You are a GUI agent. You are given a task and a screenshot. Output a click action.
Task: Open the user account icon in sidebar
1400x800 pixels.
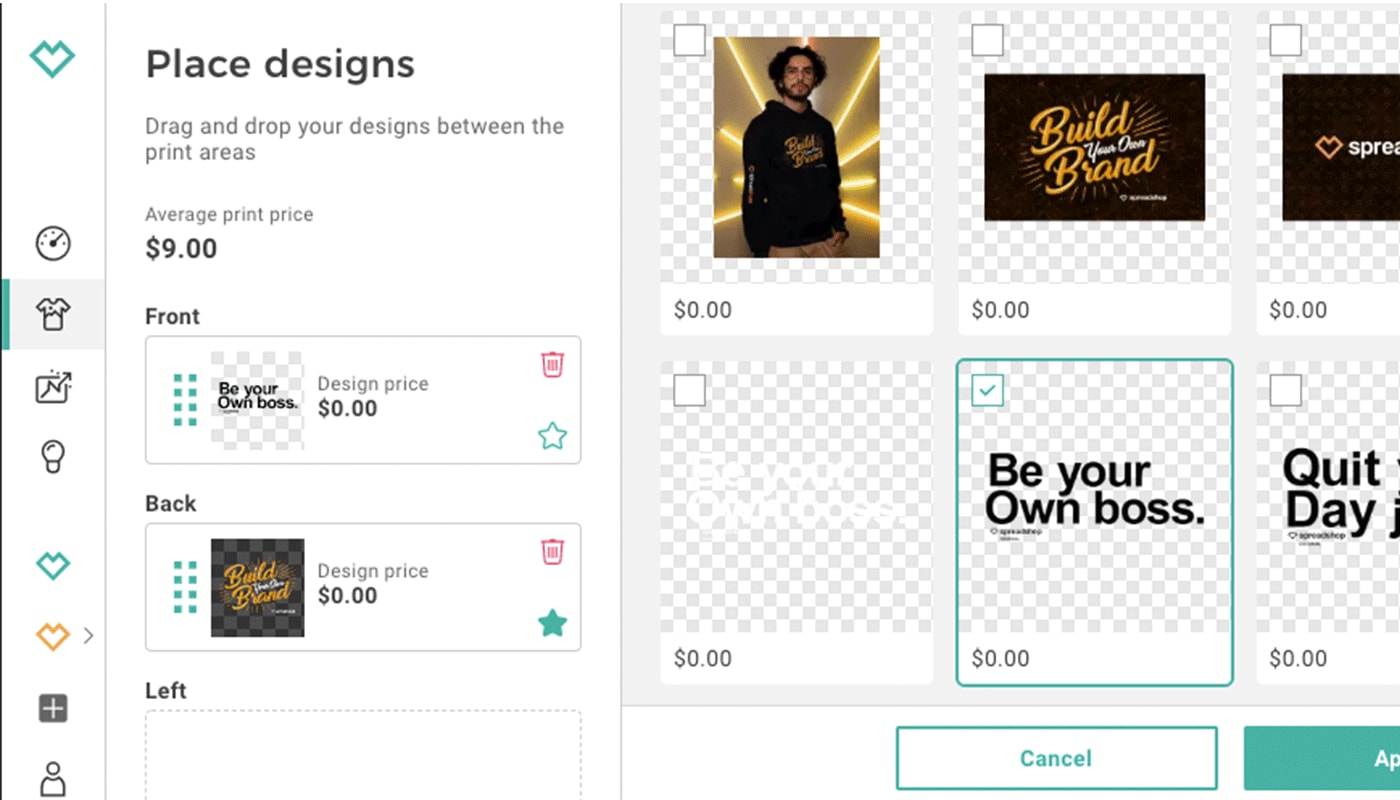(53, 777)
